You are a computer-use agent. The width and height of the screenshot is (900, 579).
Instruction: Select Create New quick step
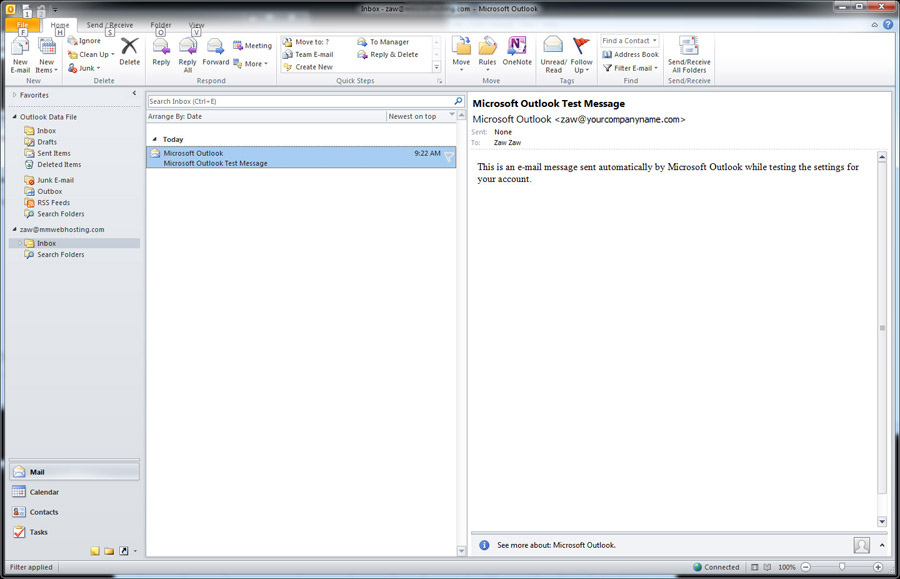[308, 67]
